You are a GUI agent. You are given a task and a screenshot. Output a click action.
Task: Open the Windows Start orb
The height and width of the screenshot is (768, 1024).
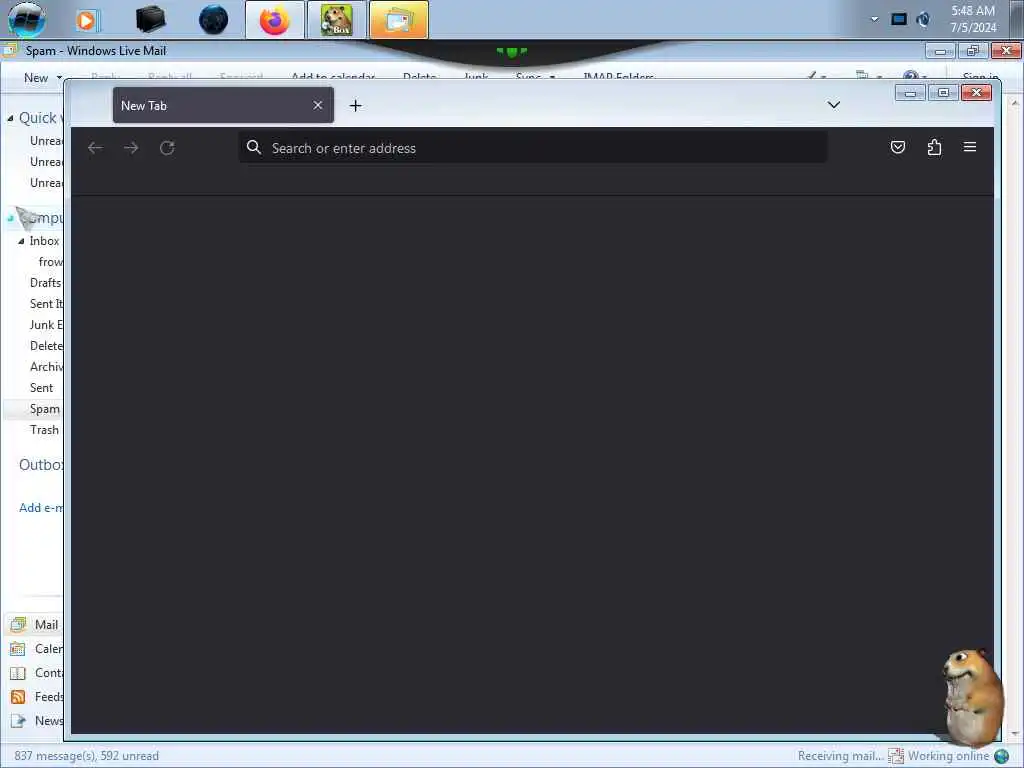click(x=26, y=20)
